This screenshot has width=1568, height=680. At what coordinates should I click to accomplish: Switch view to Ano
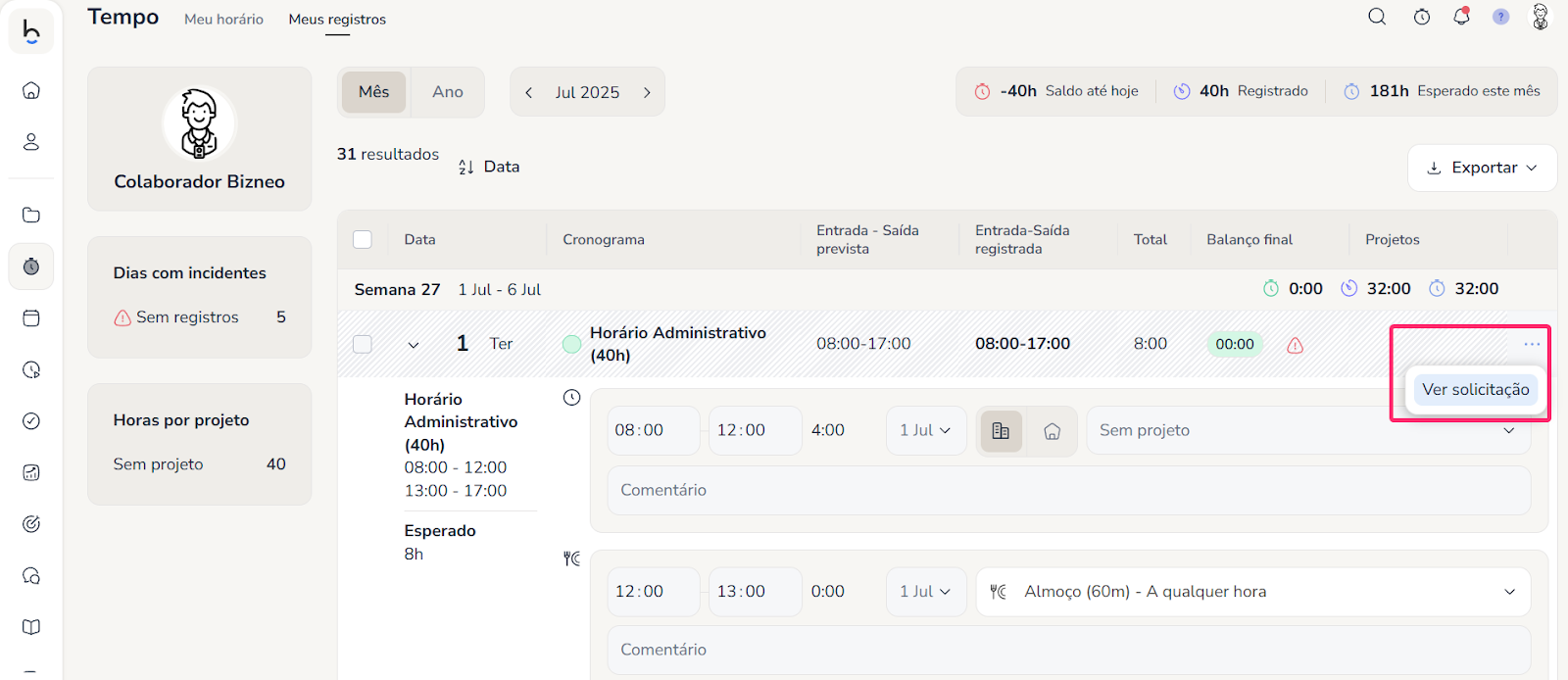pyautogui.click(x=448, y=92)
